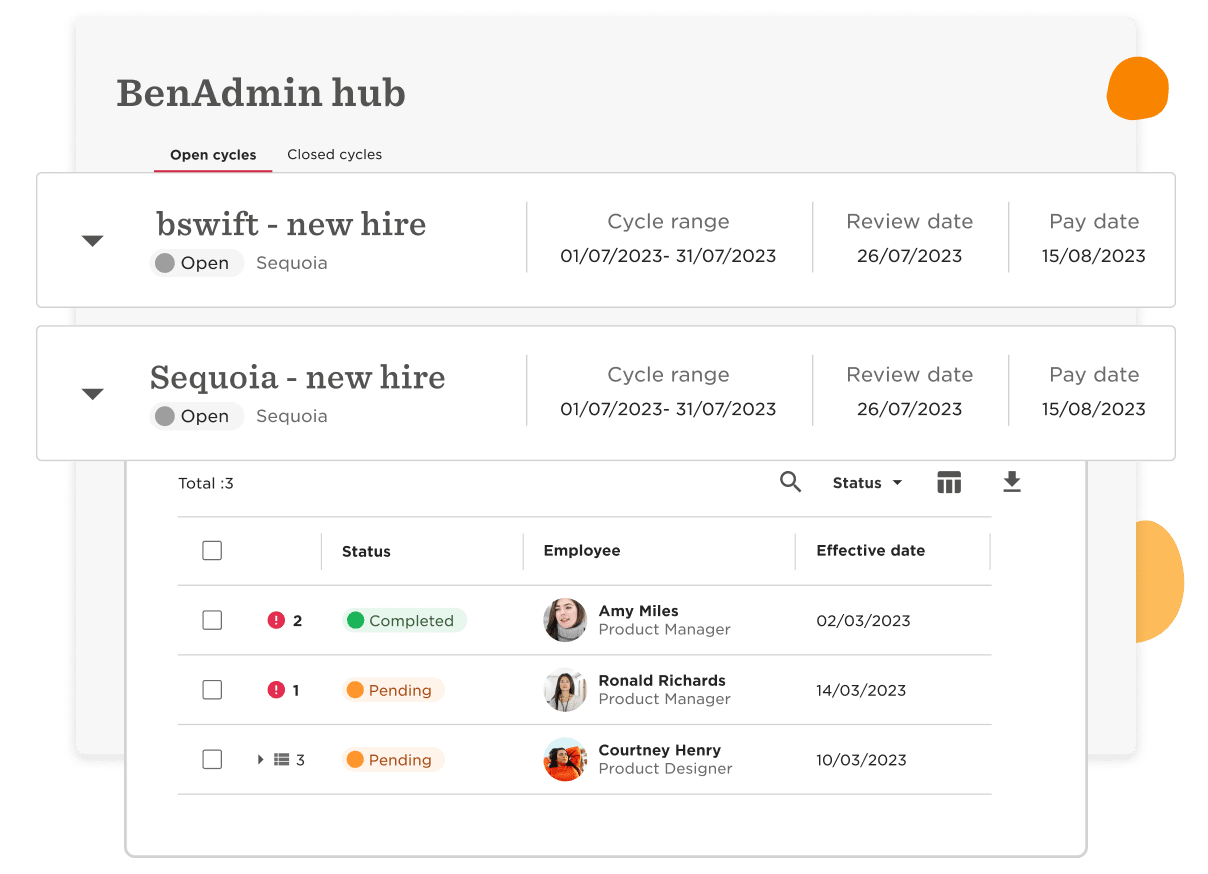
Task: Open the search icon above the table
Action: click(790, 482)
